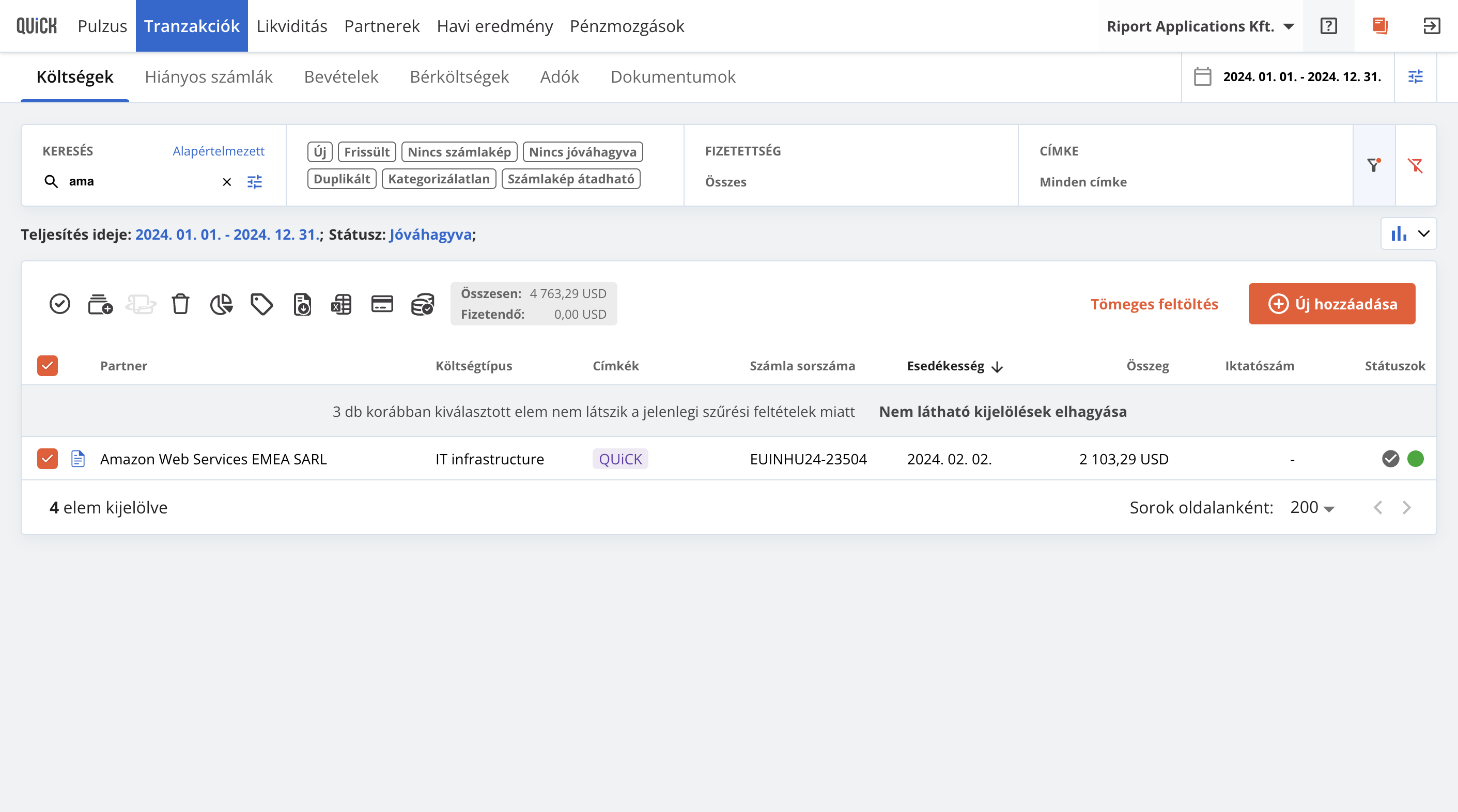Click the tag label icon

[261, 304]
